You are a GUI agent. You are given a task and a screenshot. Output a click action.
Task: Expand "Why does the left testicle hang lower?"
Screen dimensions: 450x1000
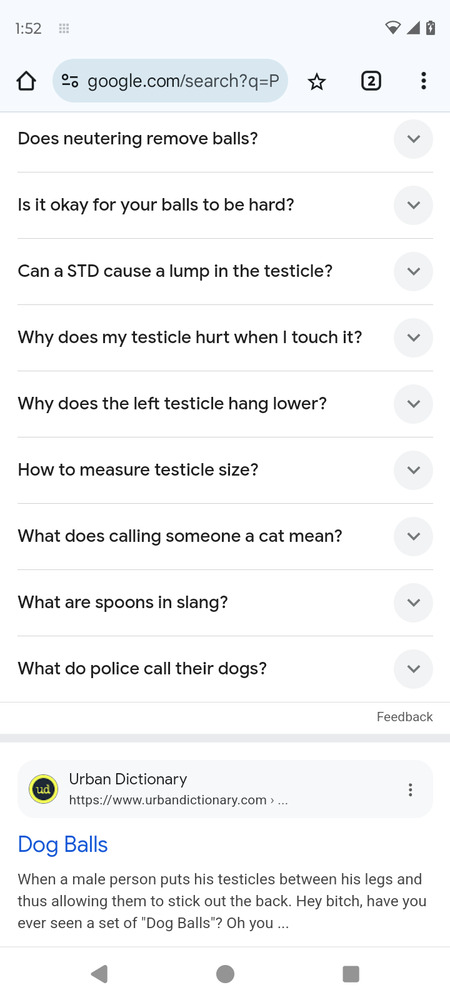point(225,404)
